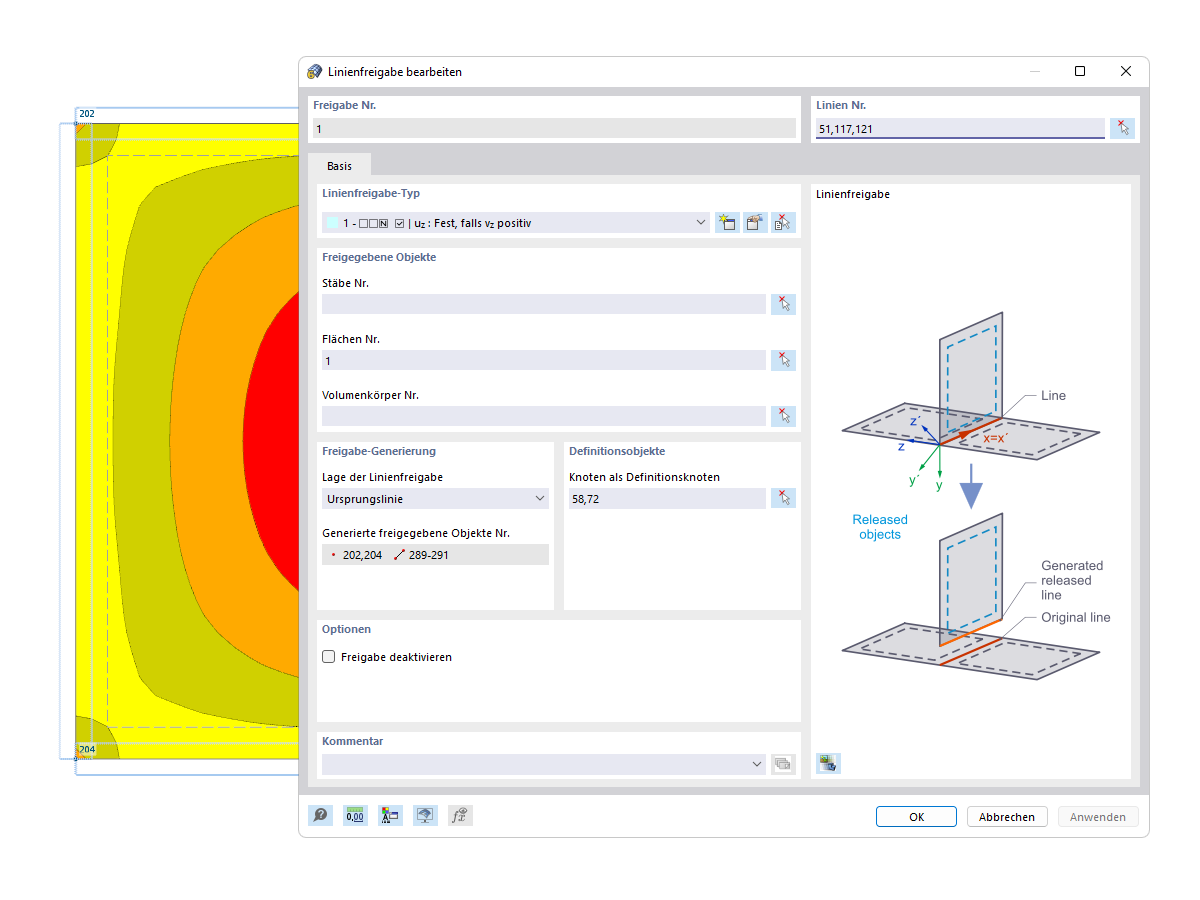Edit selected line release type icon
This screenshot has height=900, width=1200.
coord(755,223)
